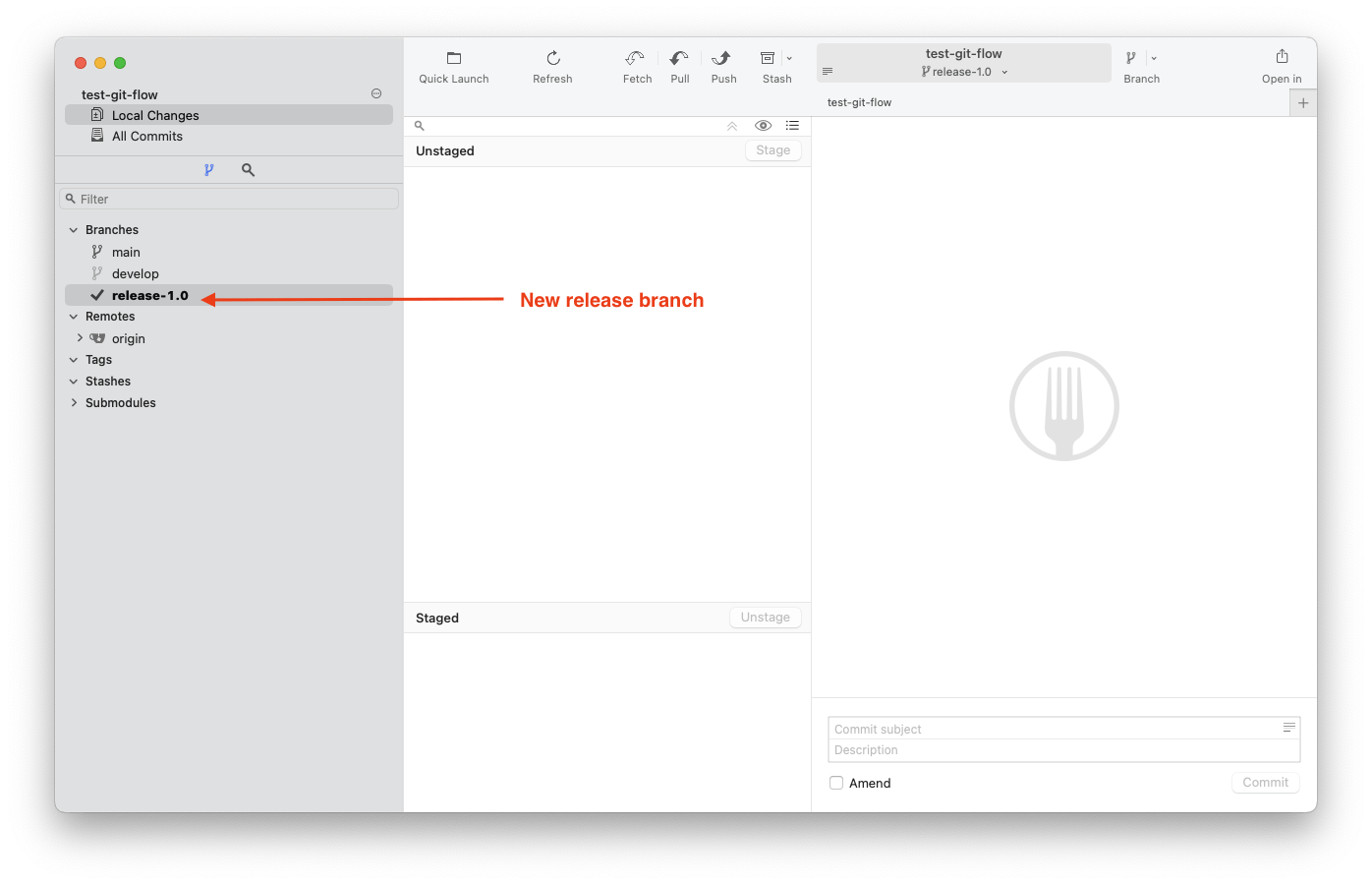Click the Open in share icon
1372x885 pixels.
click(x=1282, y=57)
